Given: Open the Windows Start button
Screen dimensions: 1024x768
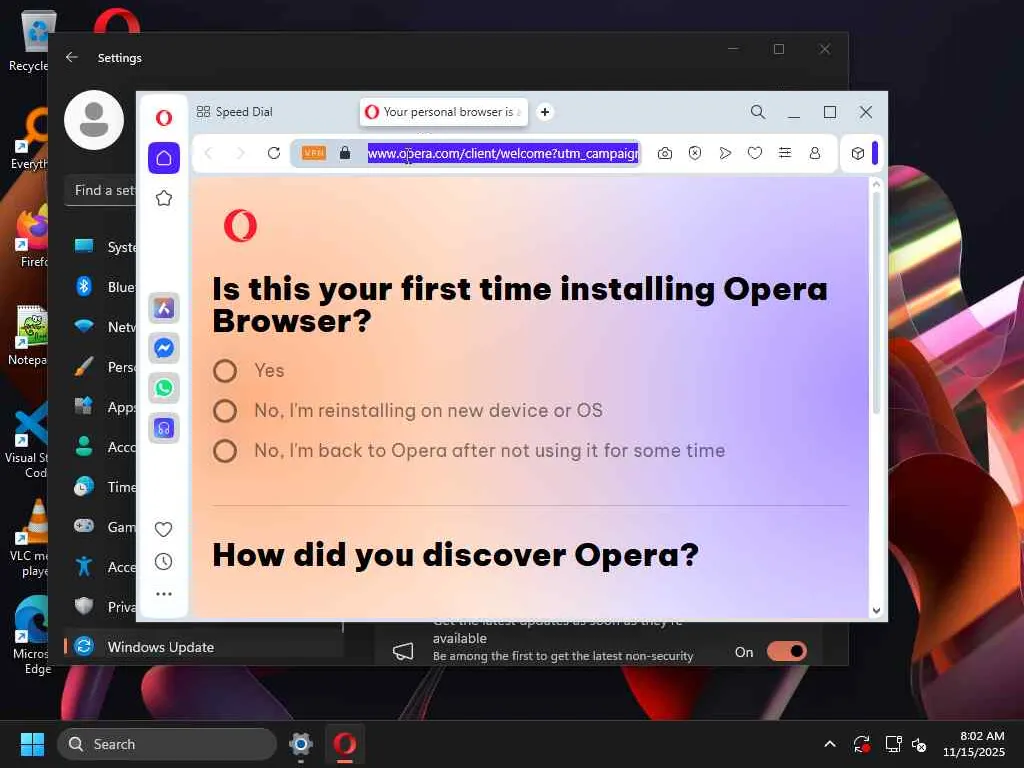Looking at the screenshot, I should (32, 744).
